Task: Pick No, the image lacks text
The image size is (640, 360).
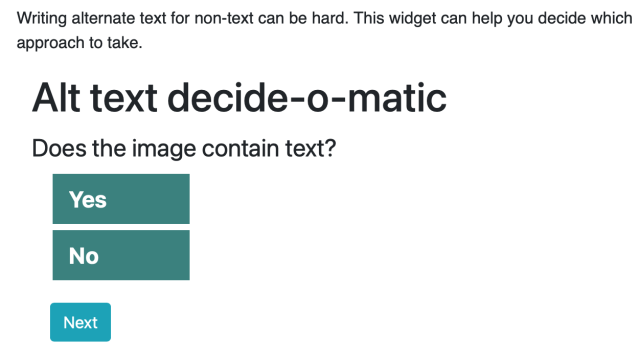Action: [121, 255]
